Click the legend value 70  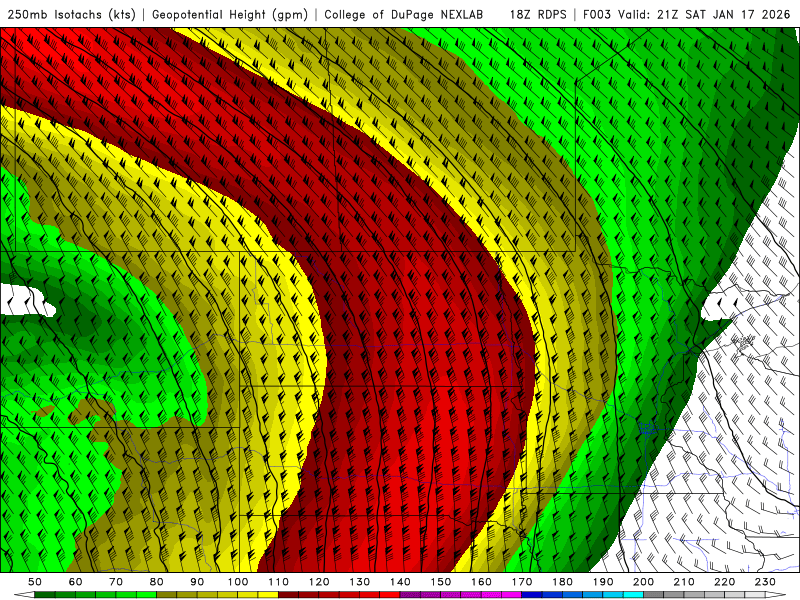click(116, 582)
